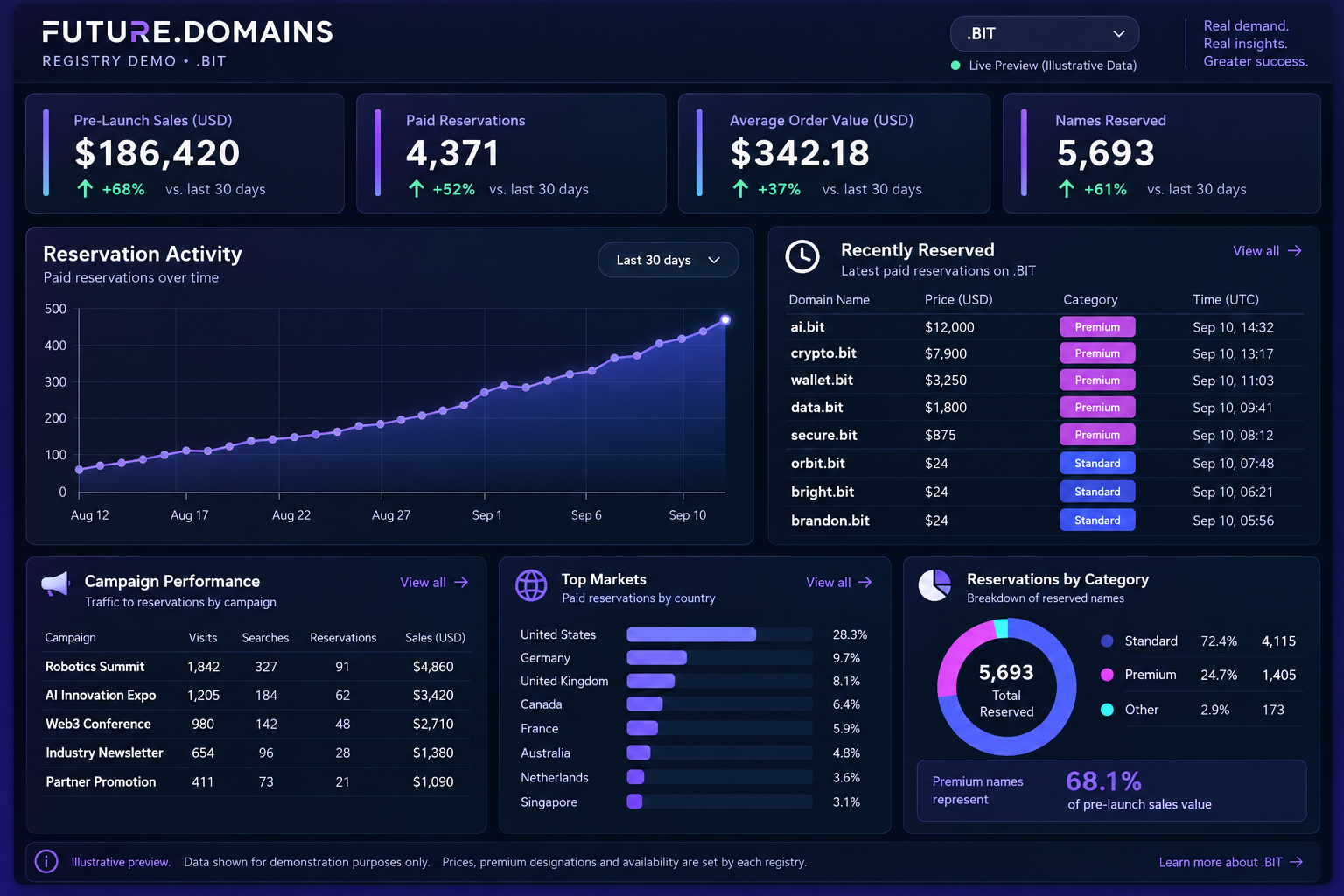Screen dimensions: 1344x896
Task: Select the AI Innovation Expo campaign row
Action: [x=256, y=696]
